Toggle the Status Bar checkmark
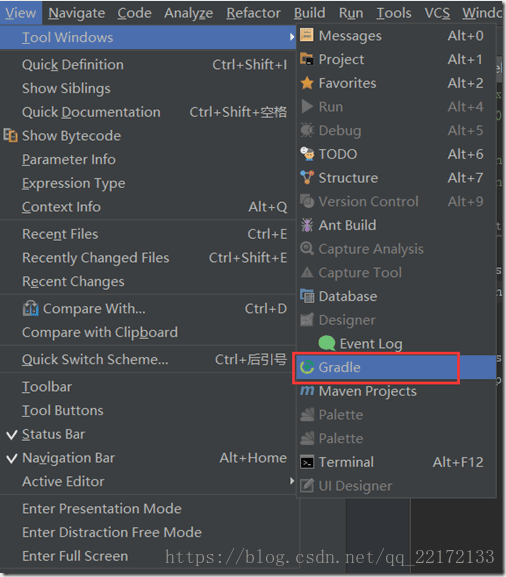The height and width of the screenshot is (577, 506). pos(12,435)
